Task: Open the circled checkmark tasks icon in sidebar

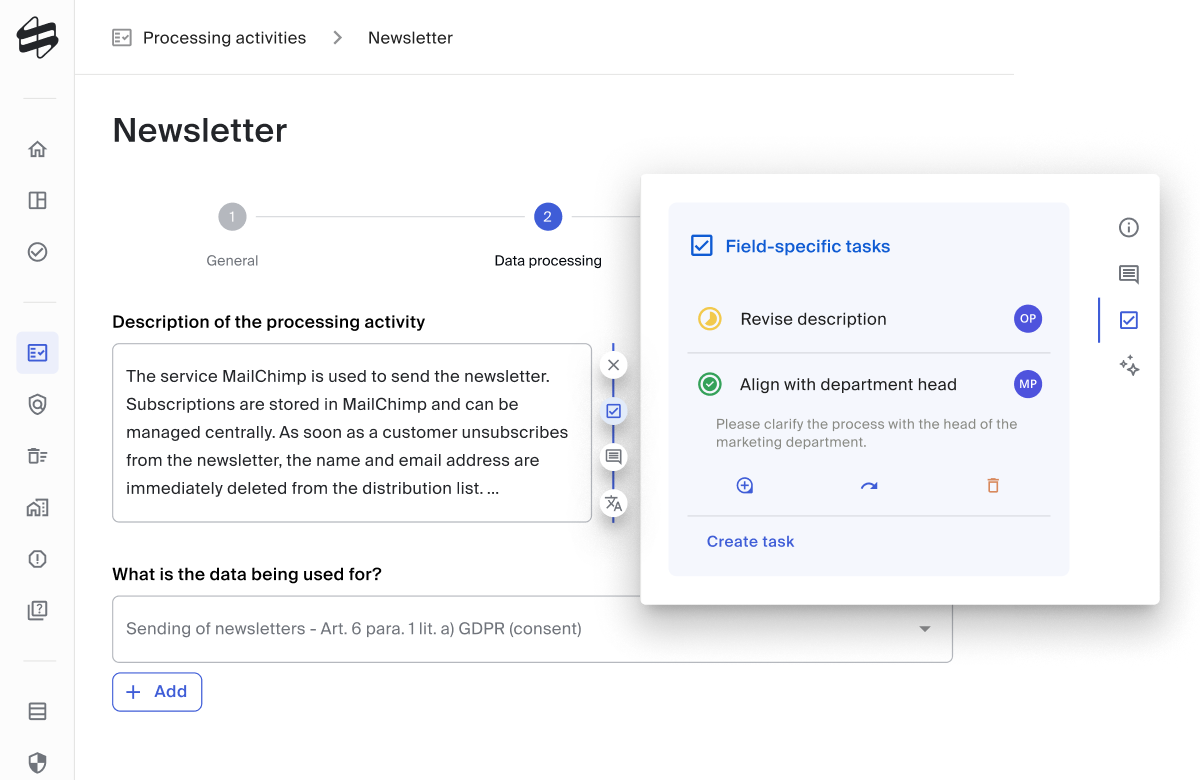Action: [37, 252]
